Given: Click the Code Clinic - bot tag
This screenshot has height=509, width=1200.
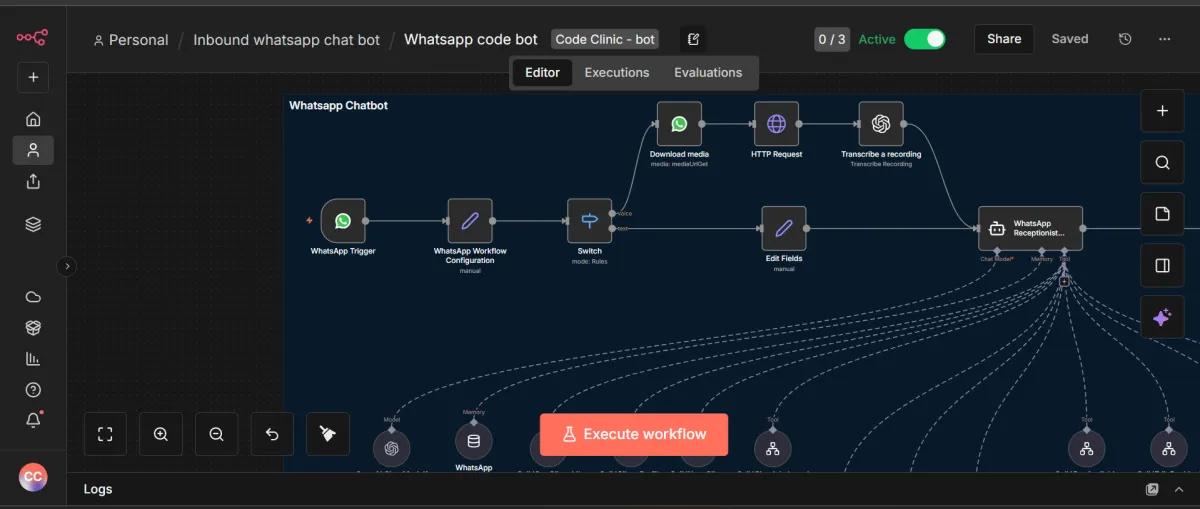Looking at the screenshot, I should pos(605,40).
